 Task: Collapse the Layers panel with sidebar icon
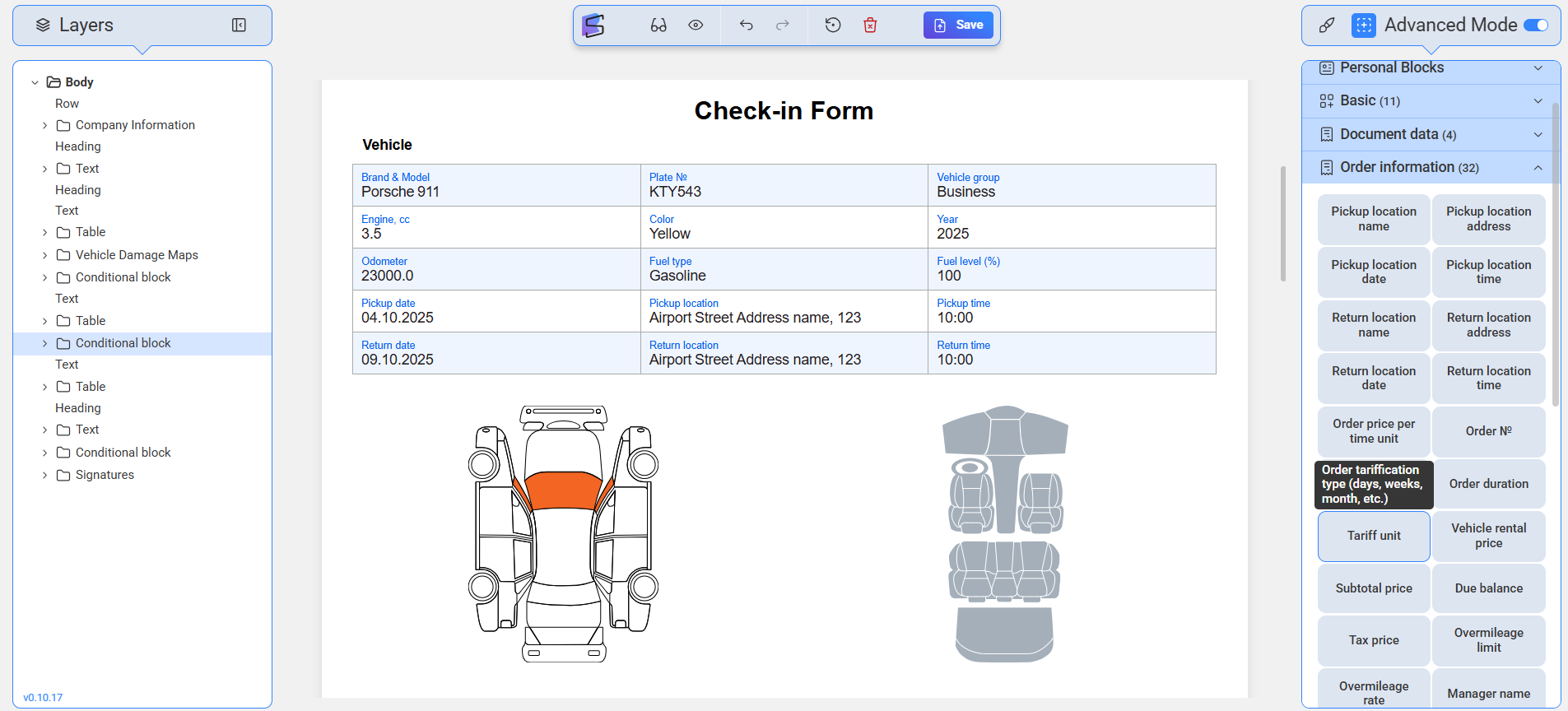click(239, 26)
